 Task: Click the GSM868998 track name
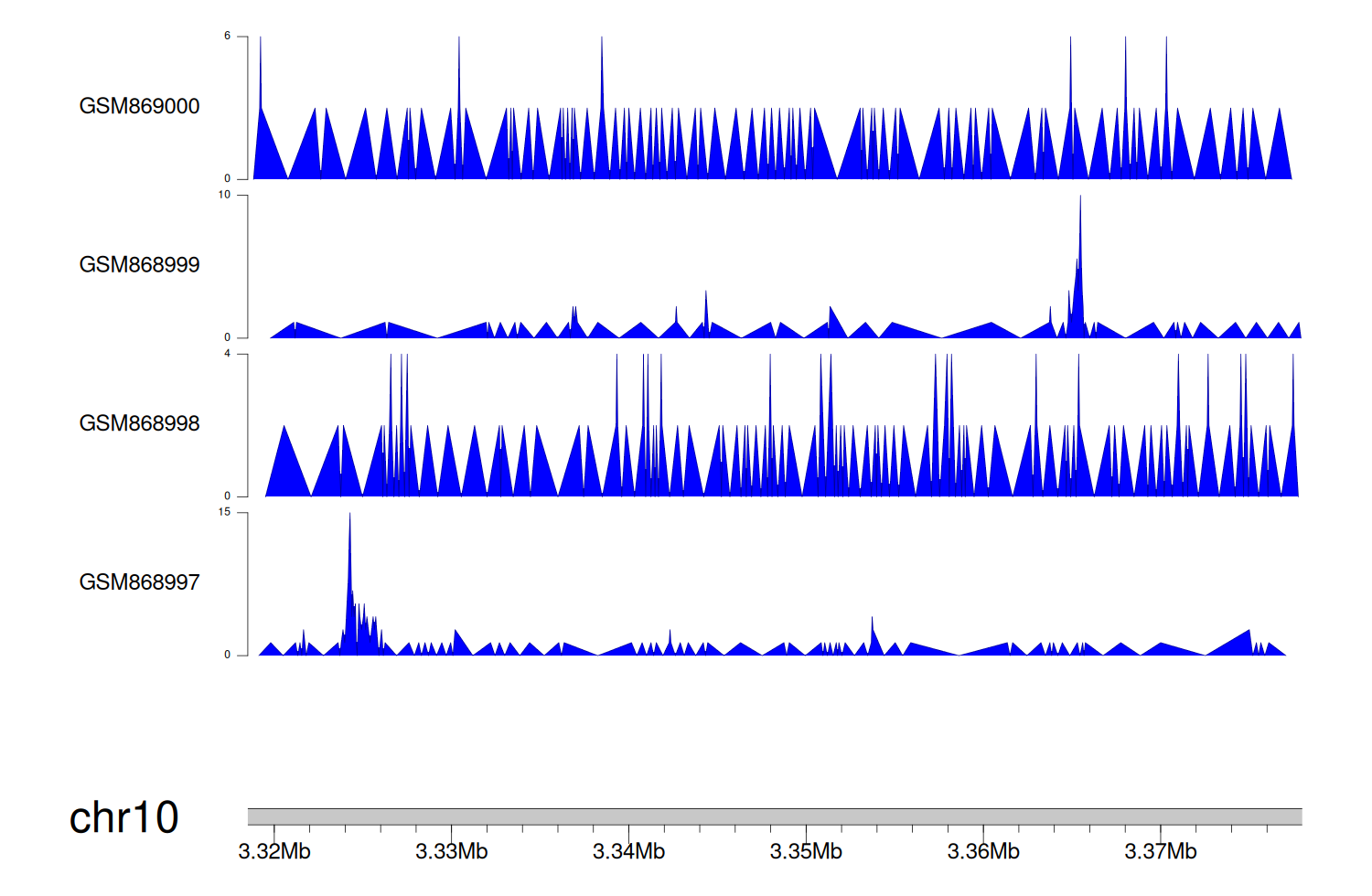(x=139, y=423)
